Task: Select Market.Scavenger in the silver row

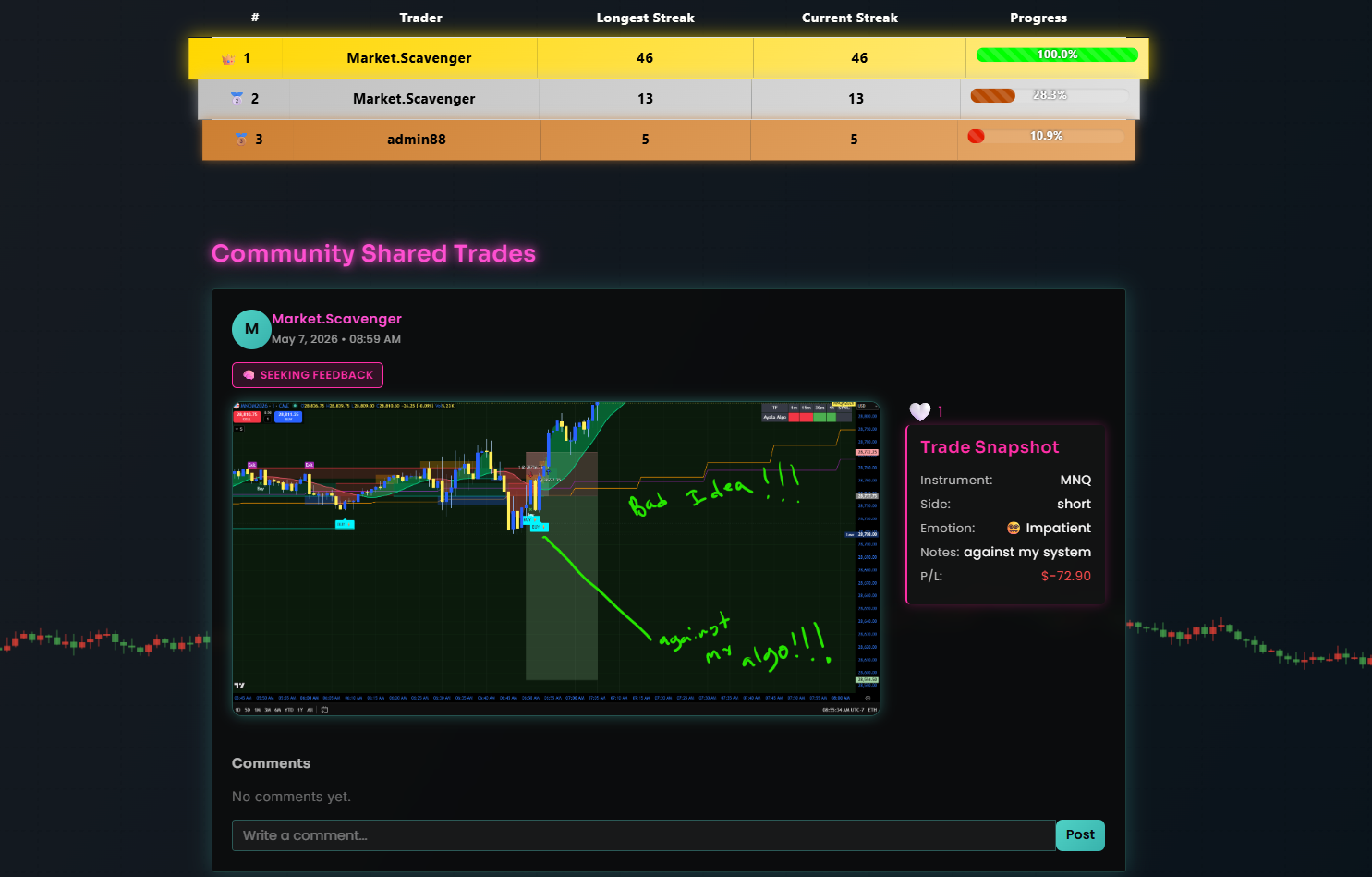Action: coord(414,99)
